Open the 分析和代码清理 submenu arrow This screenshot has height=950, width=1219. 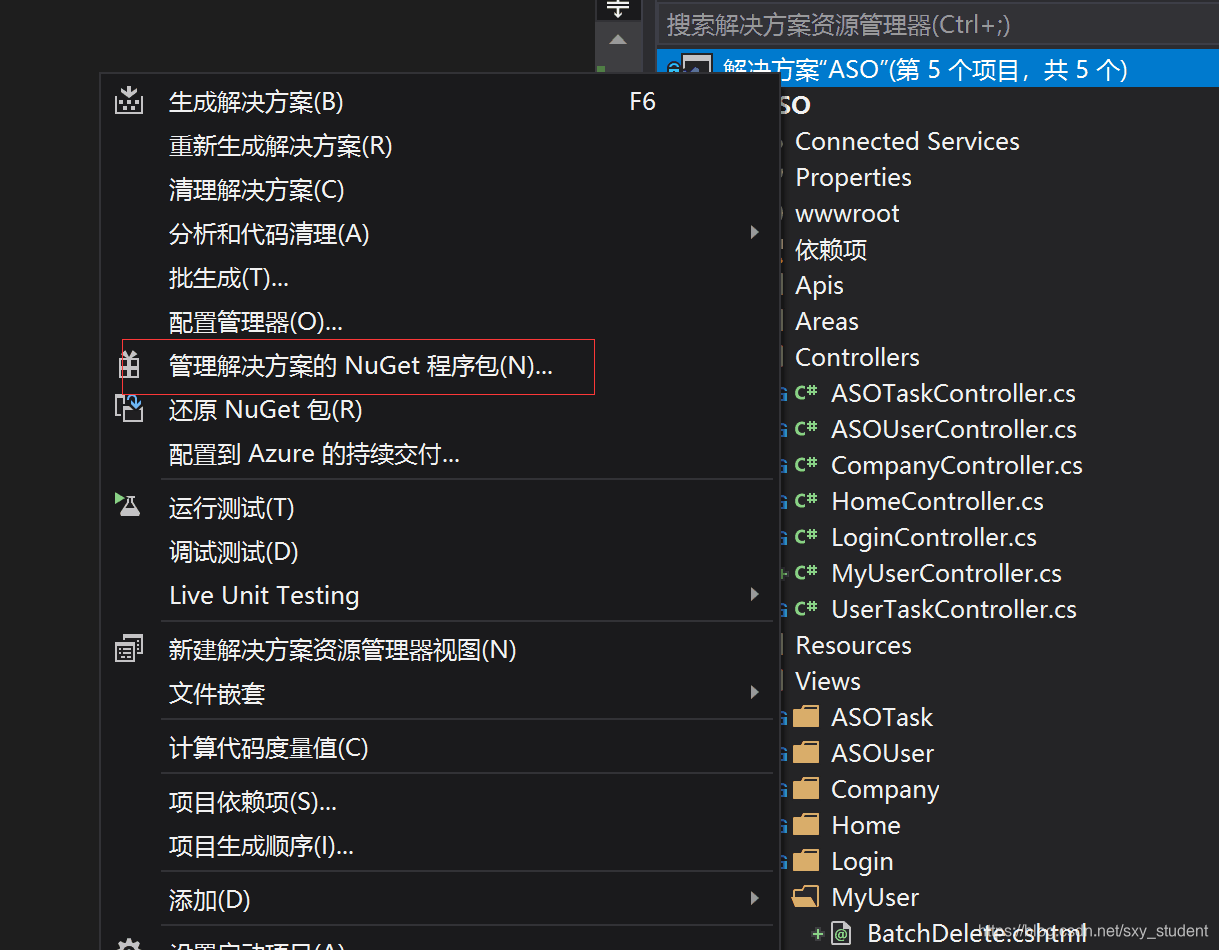755,232
